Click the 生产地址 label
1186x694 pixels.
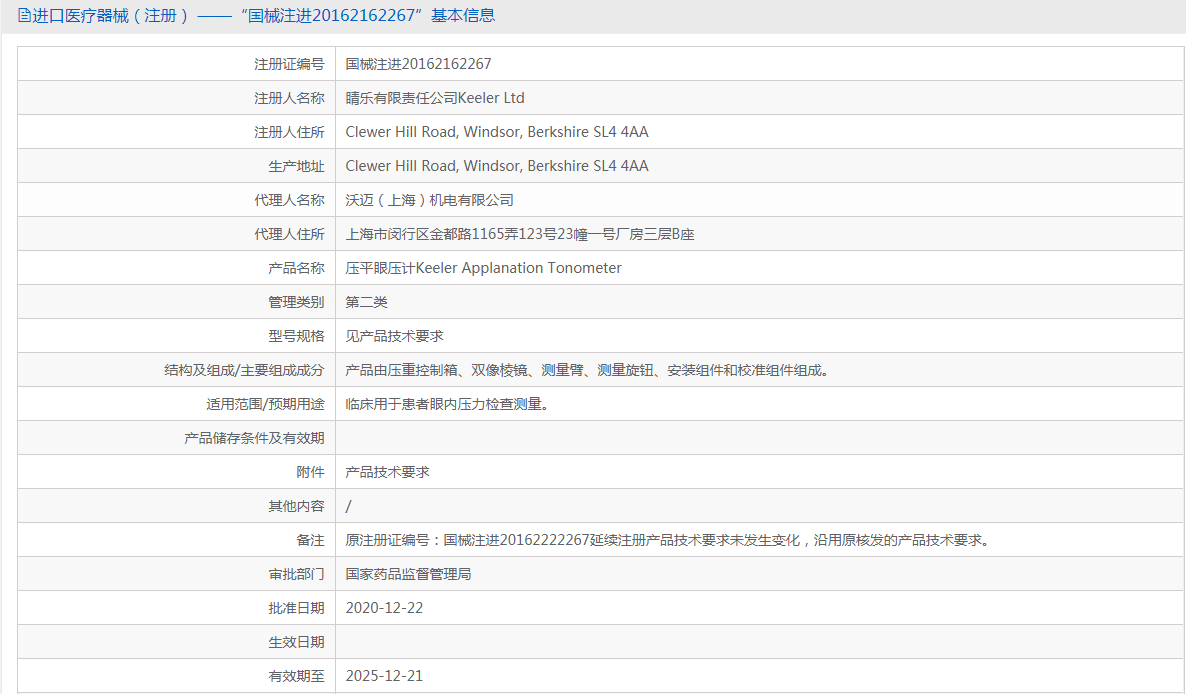(296, 166)
